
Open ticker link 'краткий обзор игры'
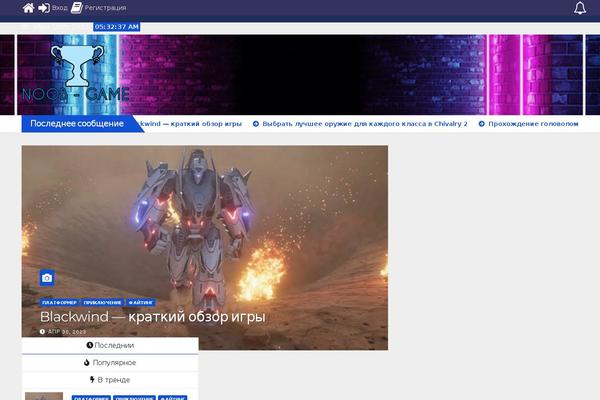pos(190,124)
